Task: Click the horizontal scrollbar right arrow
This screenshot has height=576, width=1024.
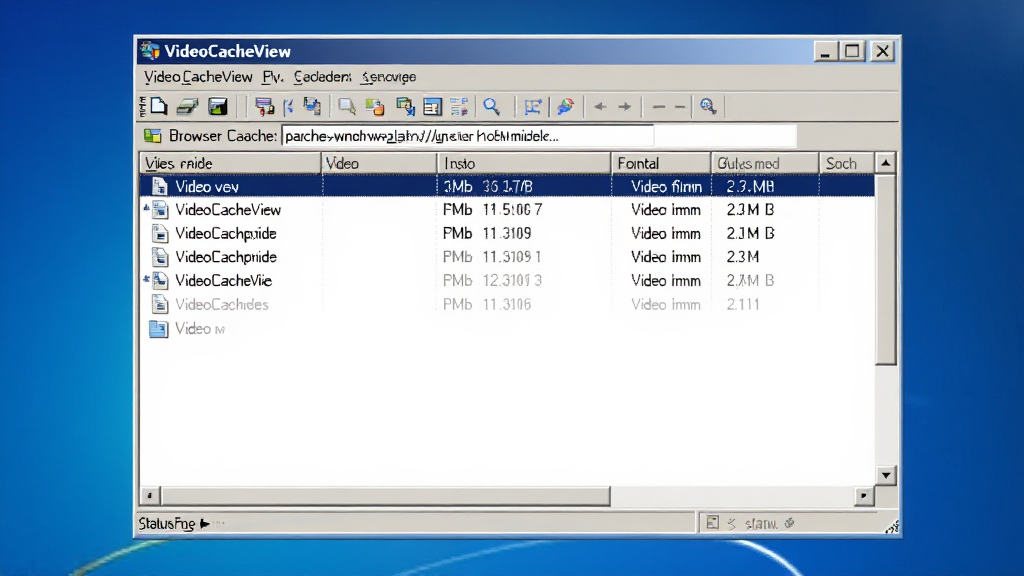Action: [x=864, y=496]
